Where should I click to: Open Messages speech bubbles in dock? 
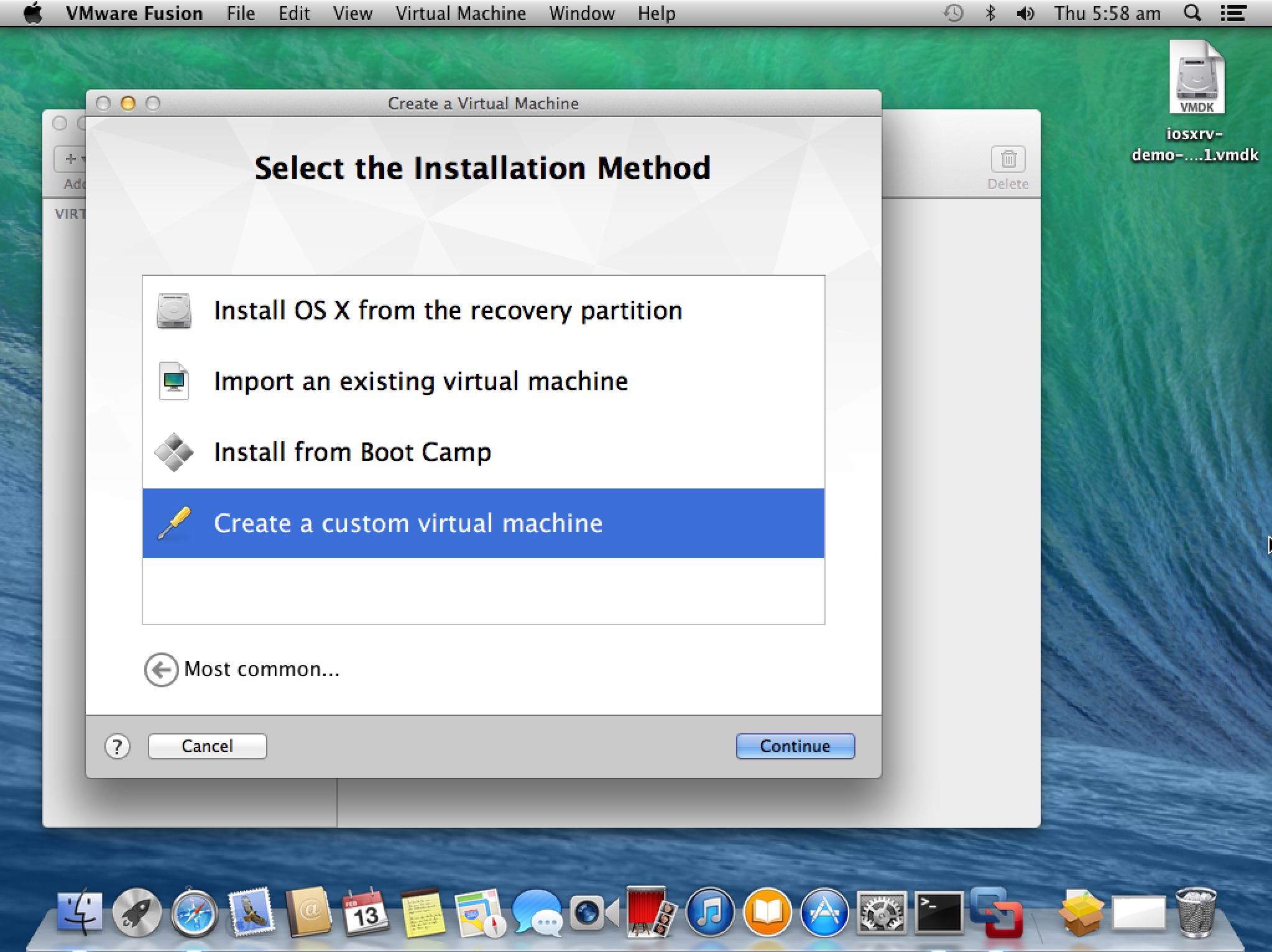[538, 913]
